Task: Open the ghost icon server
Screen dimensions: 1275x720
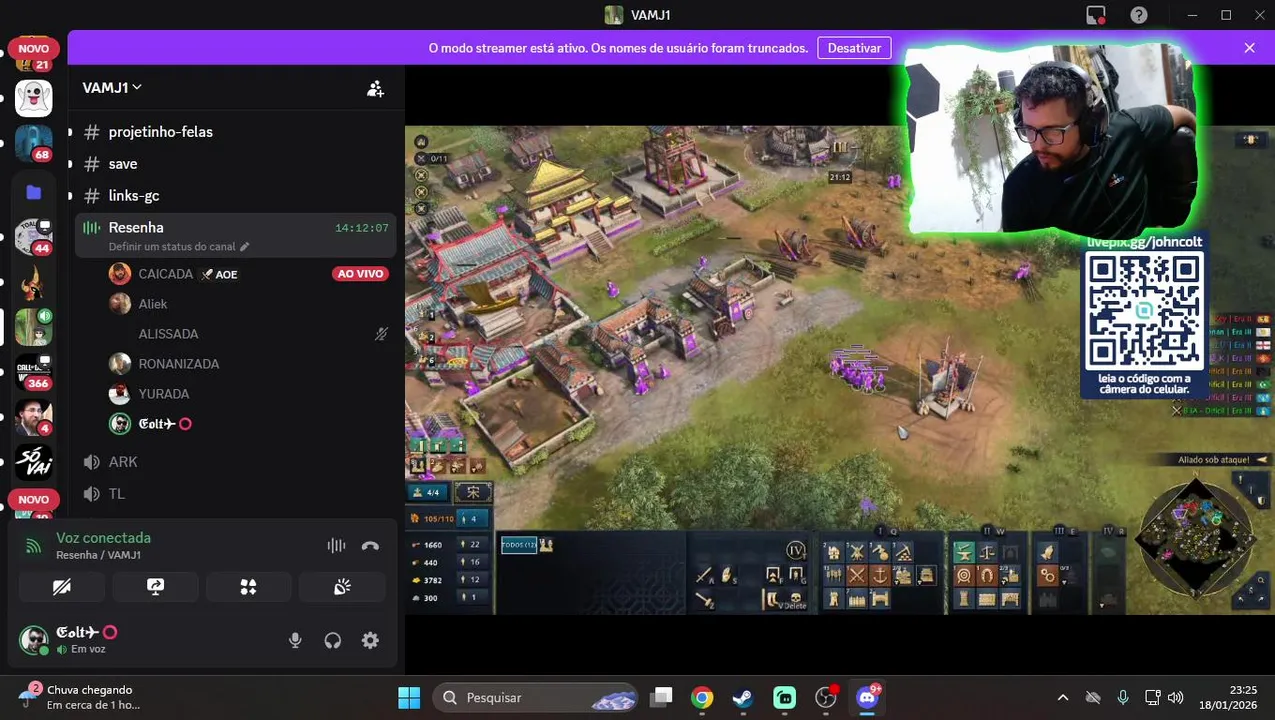Action: click(34, 98)
